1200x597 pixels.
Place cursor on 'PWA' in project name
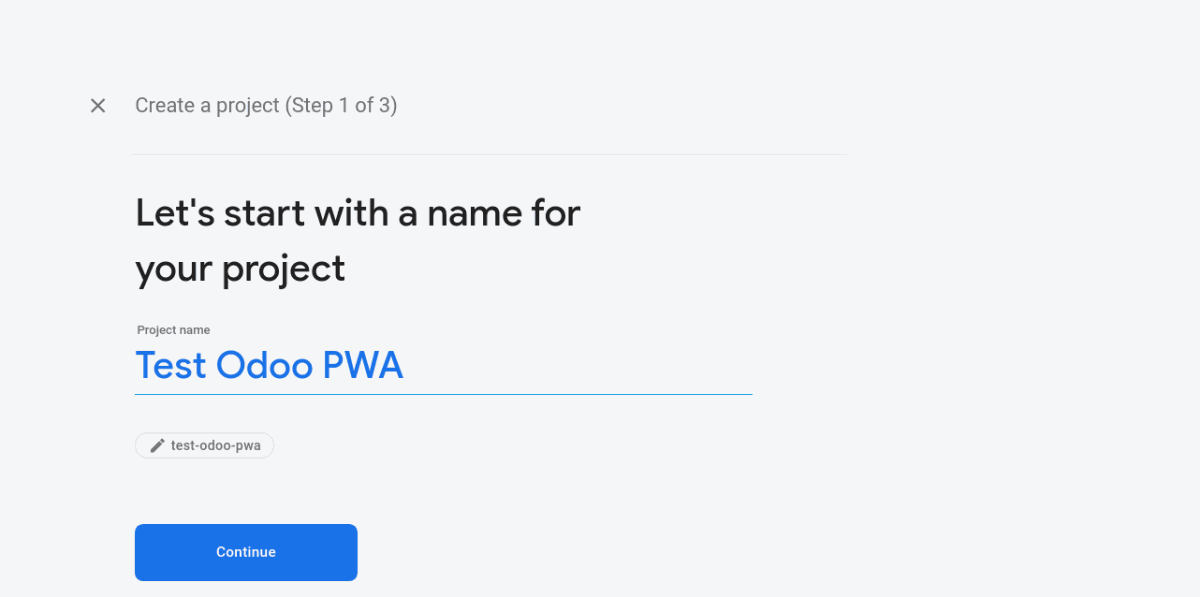[x=363, y=366]
